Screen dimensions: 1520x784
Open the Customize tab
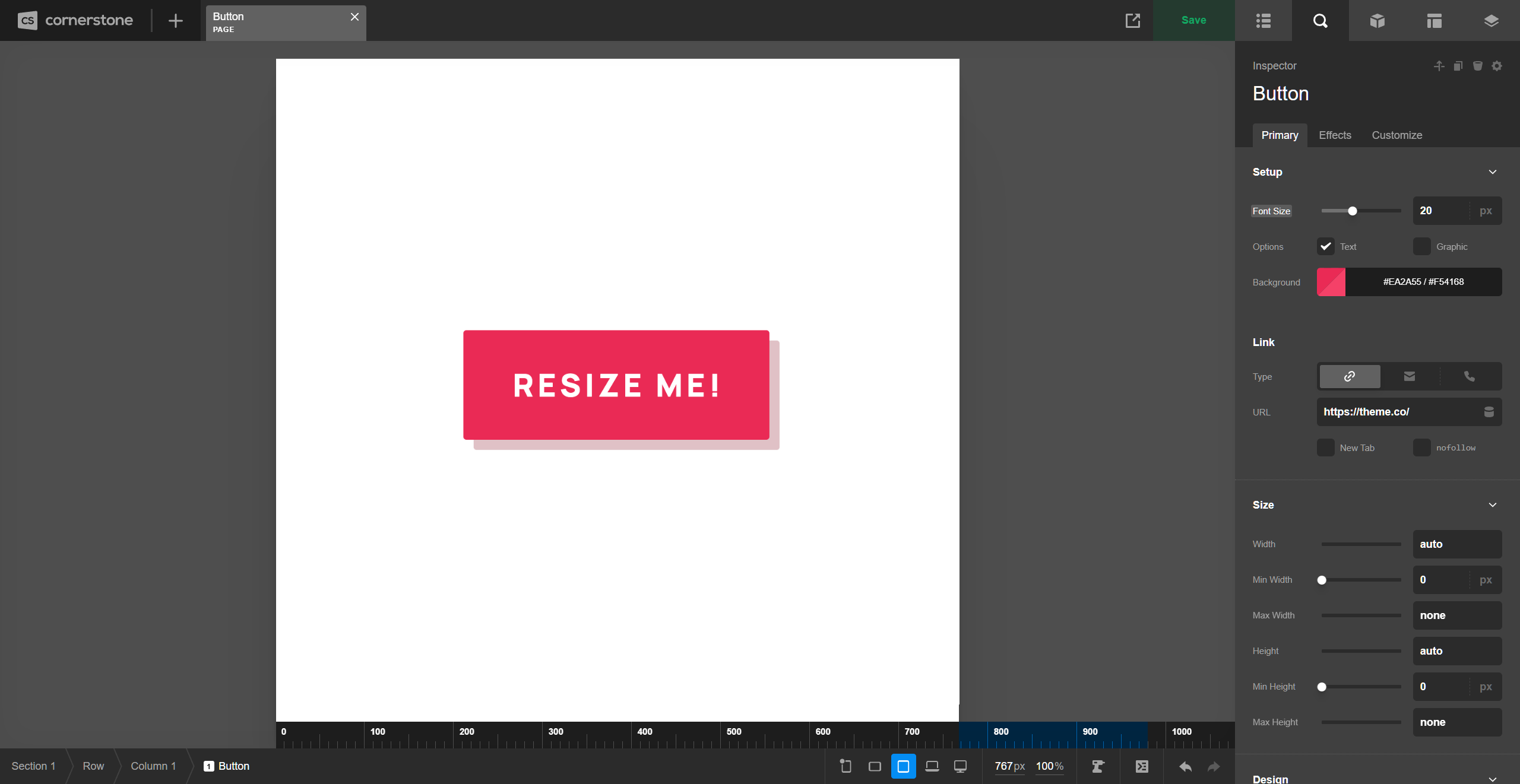click(x=1396, y=135)
